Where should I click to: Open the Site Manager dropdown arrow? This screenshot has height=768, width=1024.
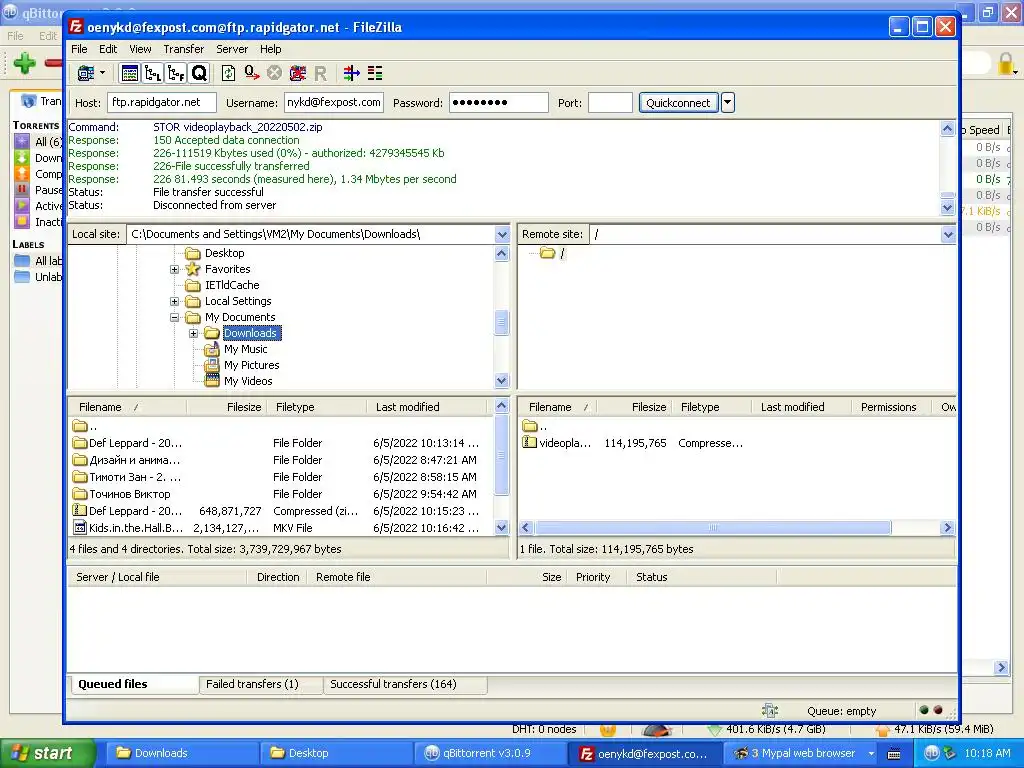pos(103,73)
